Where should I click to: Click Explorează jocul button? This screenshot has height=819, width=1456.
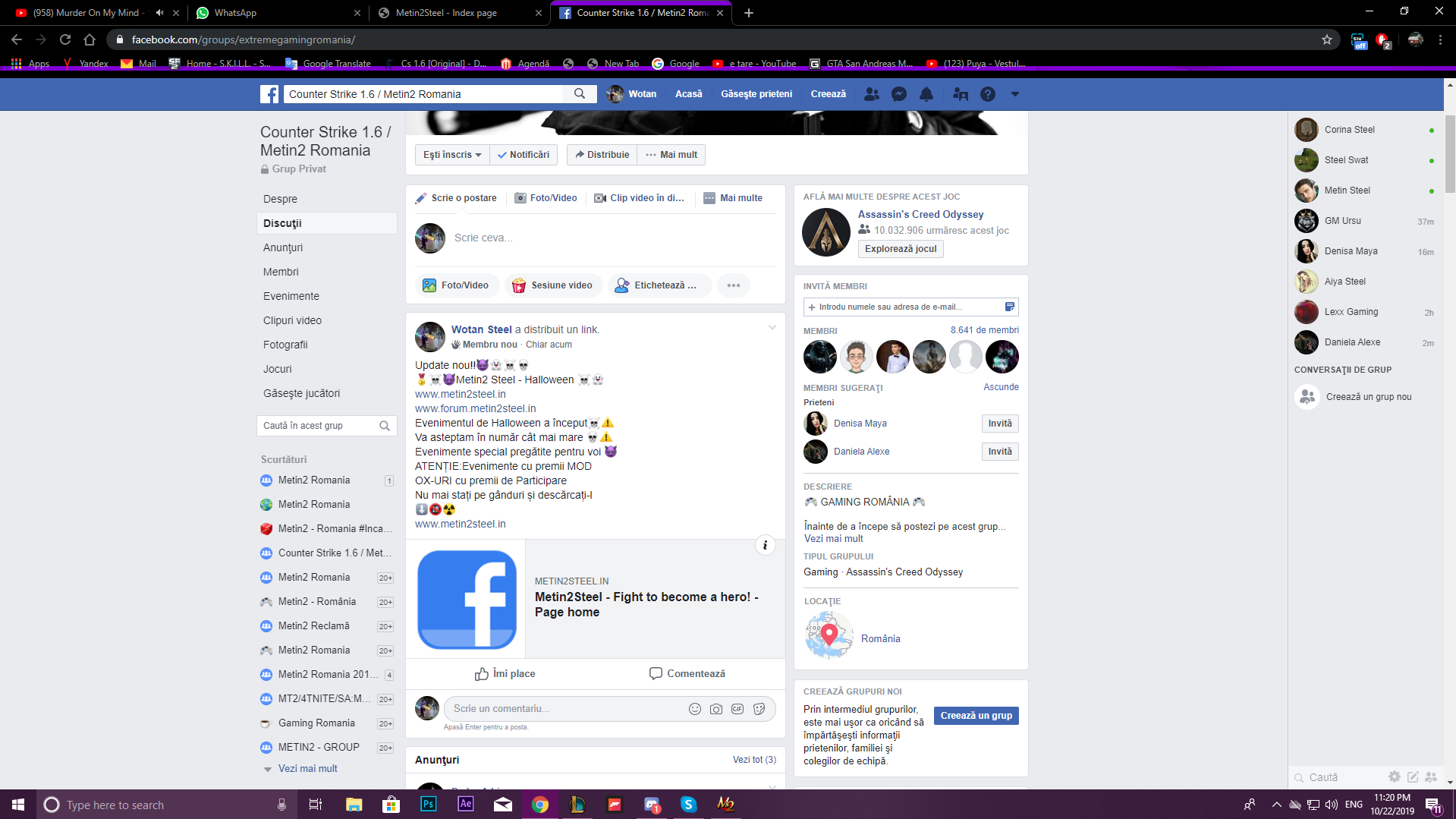(x=901, y=249)
